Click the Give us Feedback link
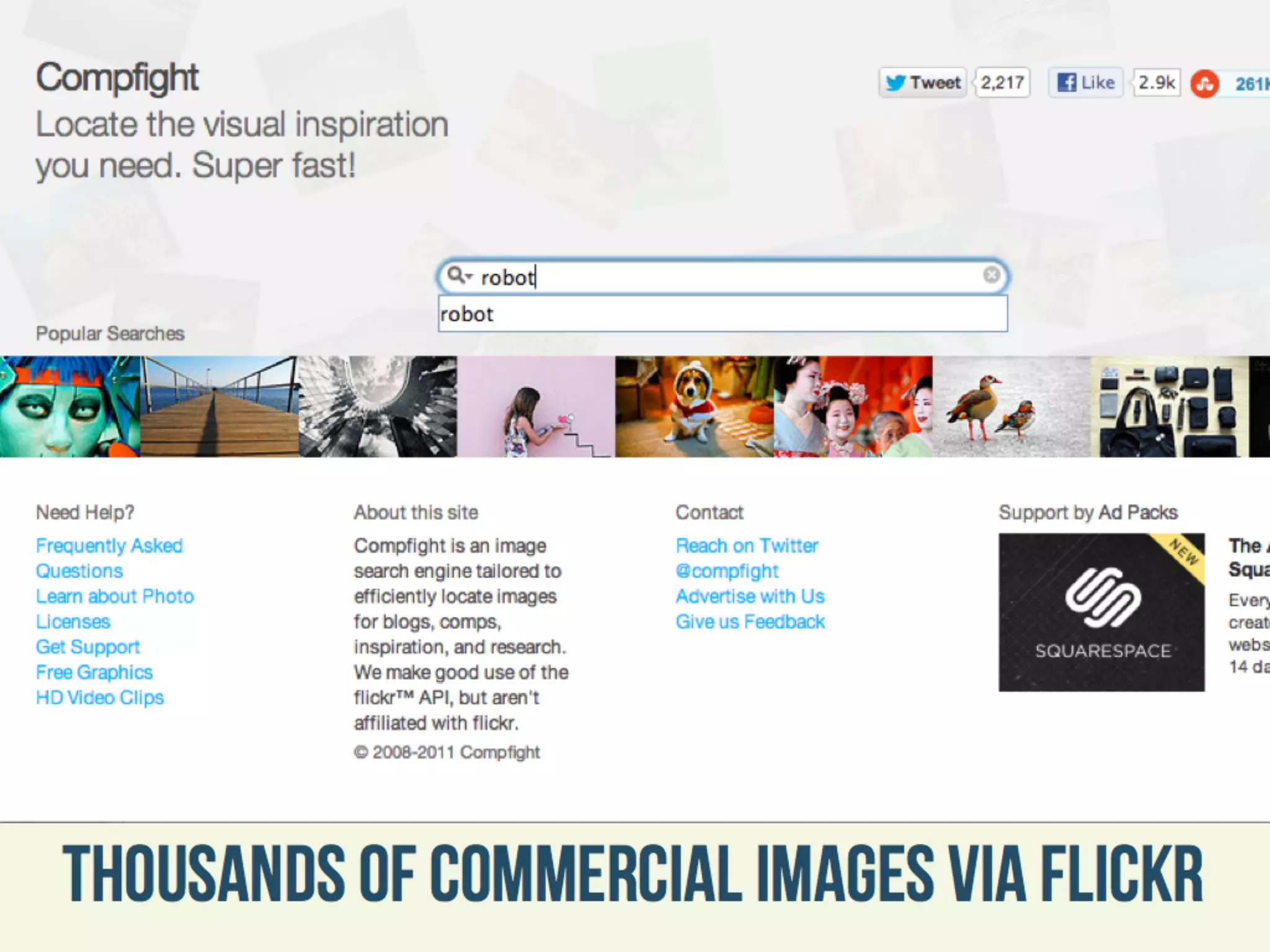 click(x=750, y=622)
